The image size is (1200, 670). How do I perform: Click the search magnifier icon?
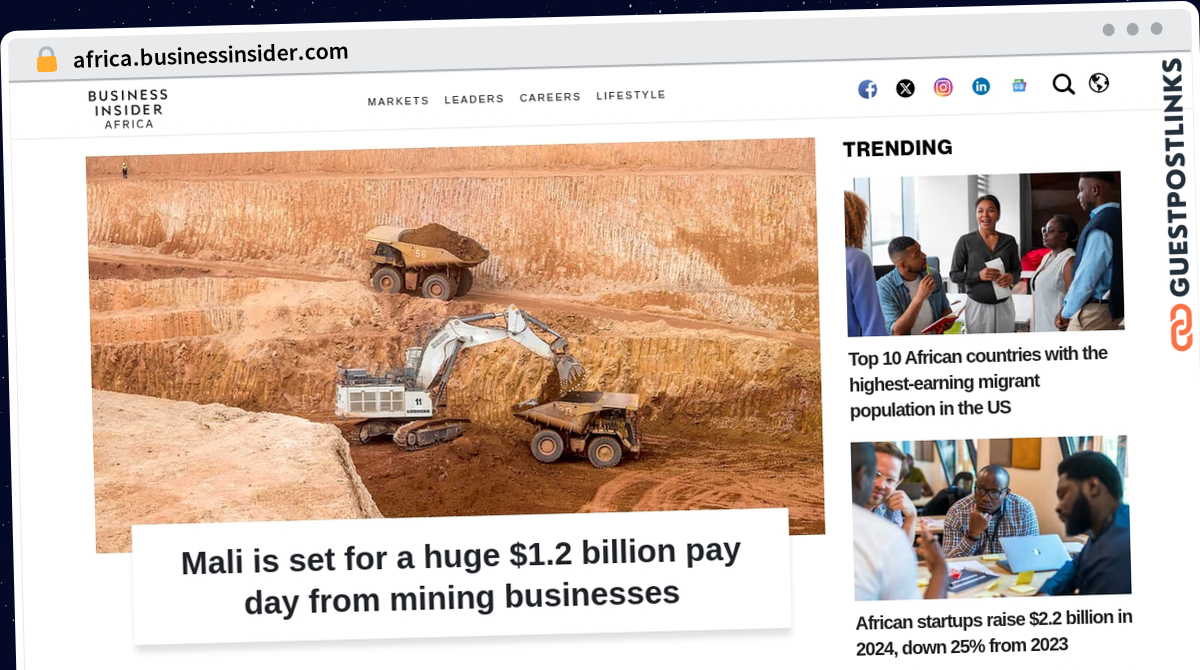click(x=1063, y=84)
